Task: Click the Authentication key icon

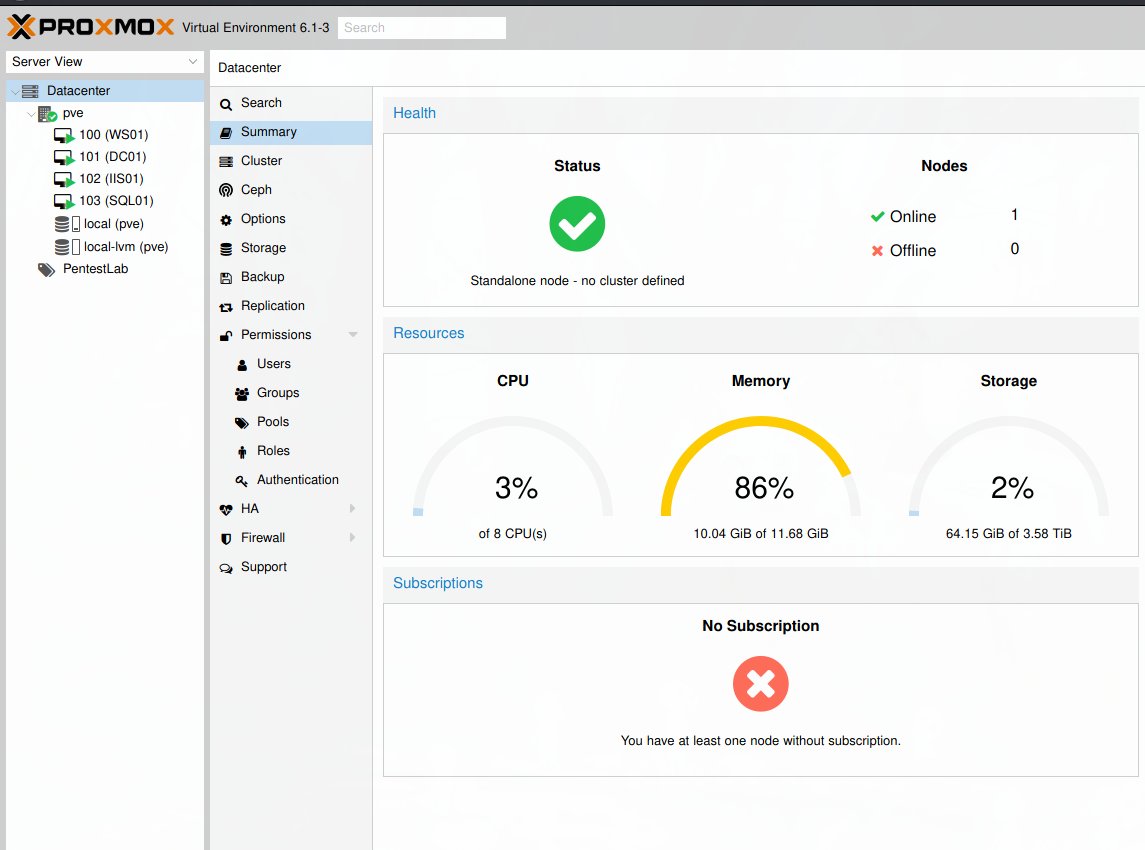Action: pos(242,480)
